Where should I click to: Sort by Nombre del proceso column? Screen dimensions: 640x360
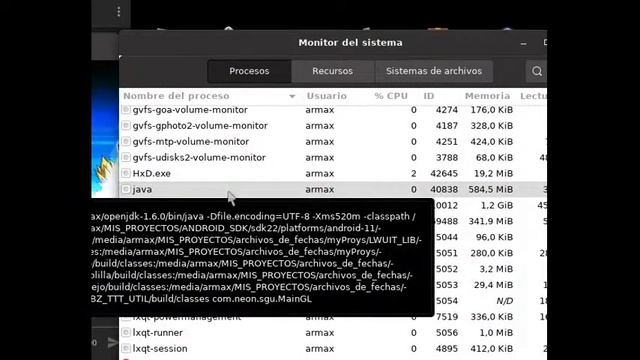pos(176,96)
